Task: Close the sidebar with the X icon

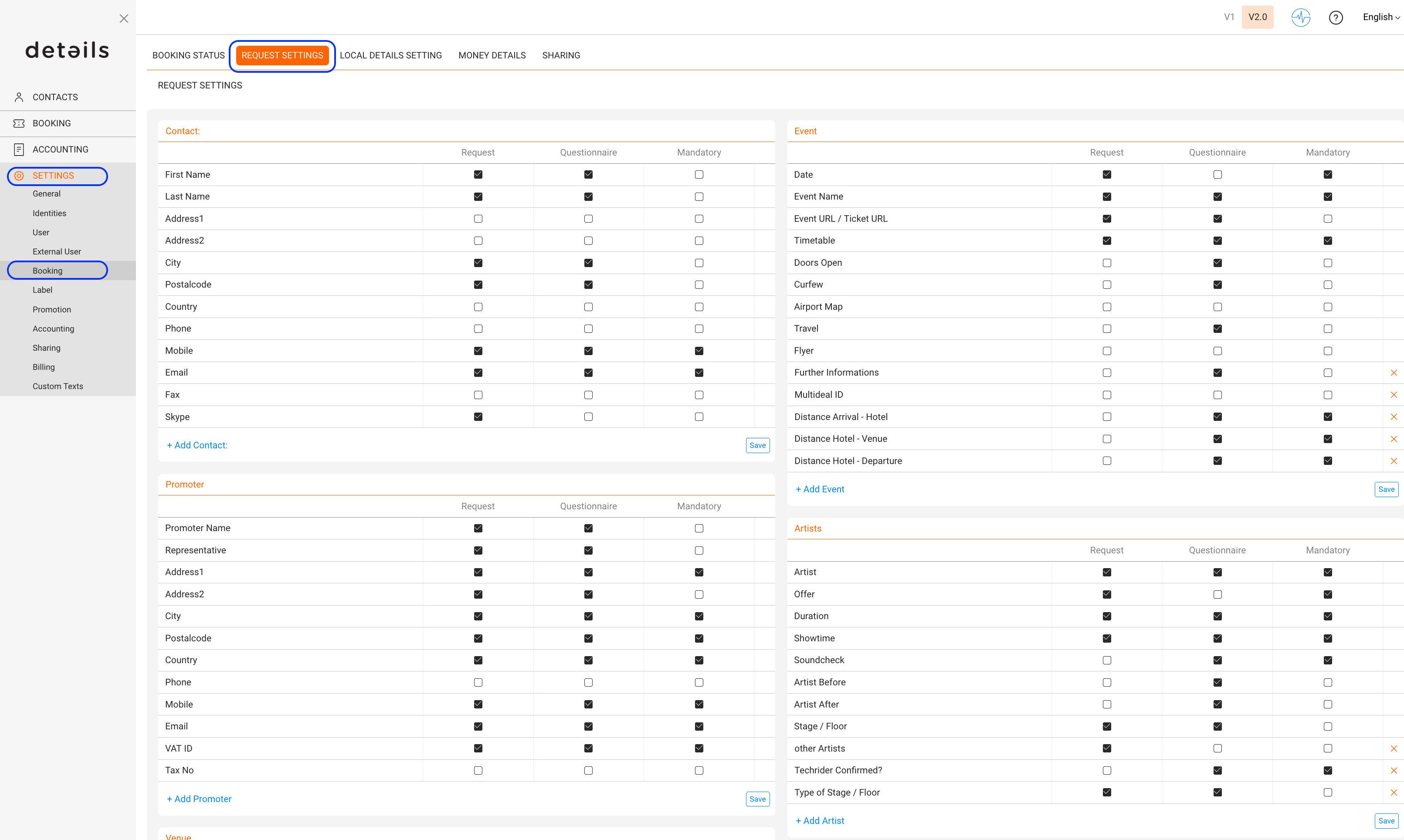Action: point(124,19)
